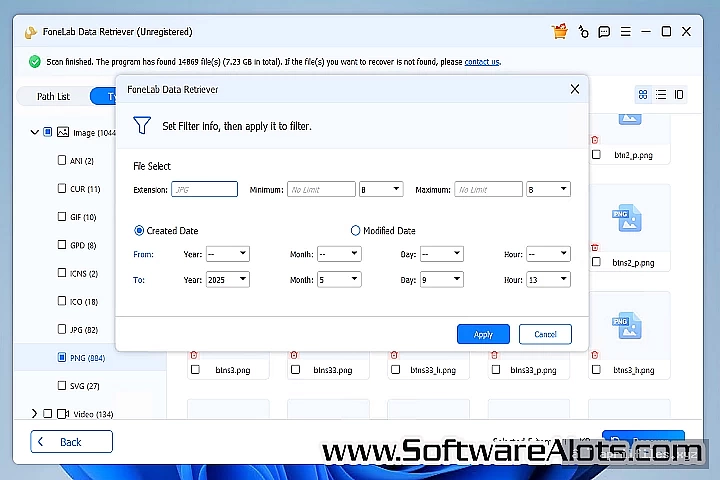
Task: Click the deleted mark on btns33.png
Action: pyautogui.click(x=294, y=355)
